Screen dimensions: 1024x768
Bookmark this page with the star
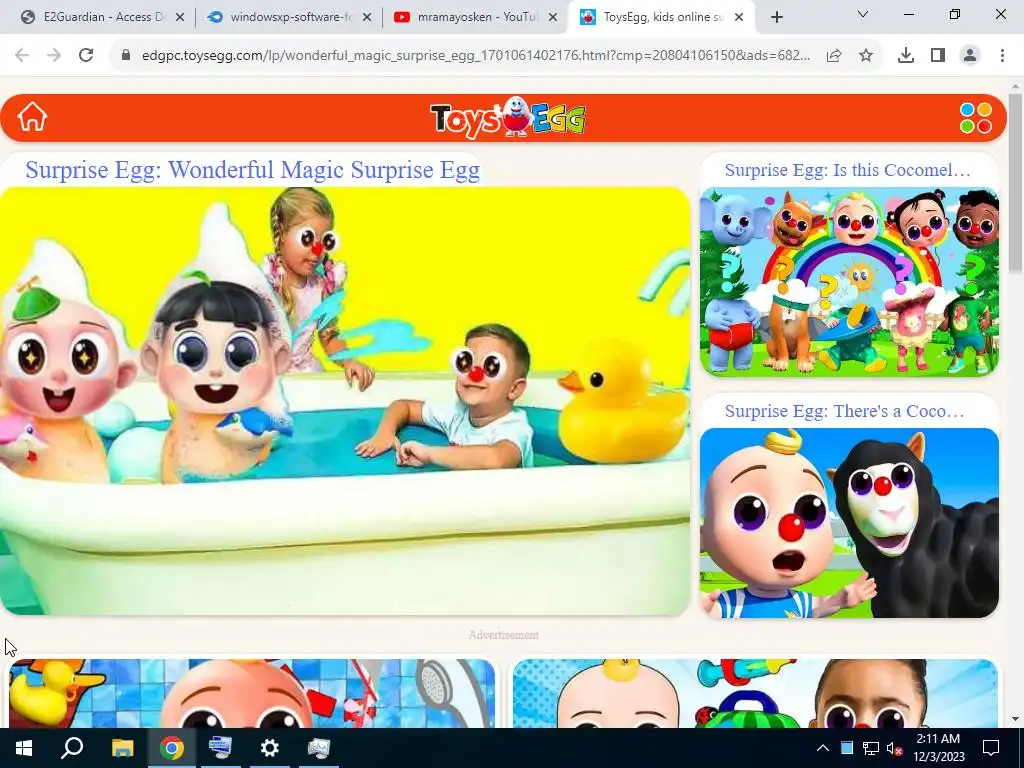(x=866, y=56)
